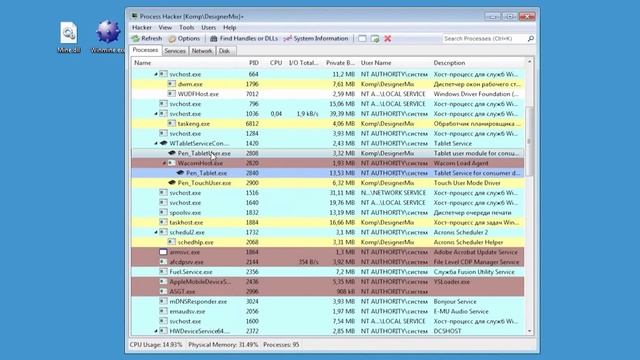The width and height of the screenshot is (640, 360).
Task: Click the WTabletServiceCon tablet icon
Action: coord(163,143)
